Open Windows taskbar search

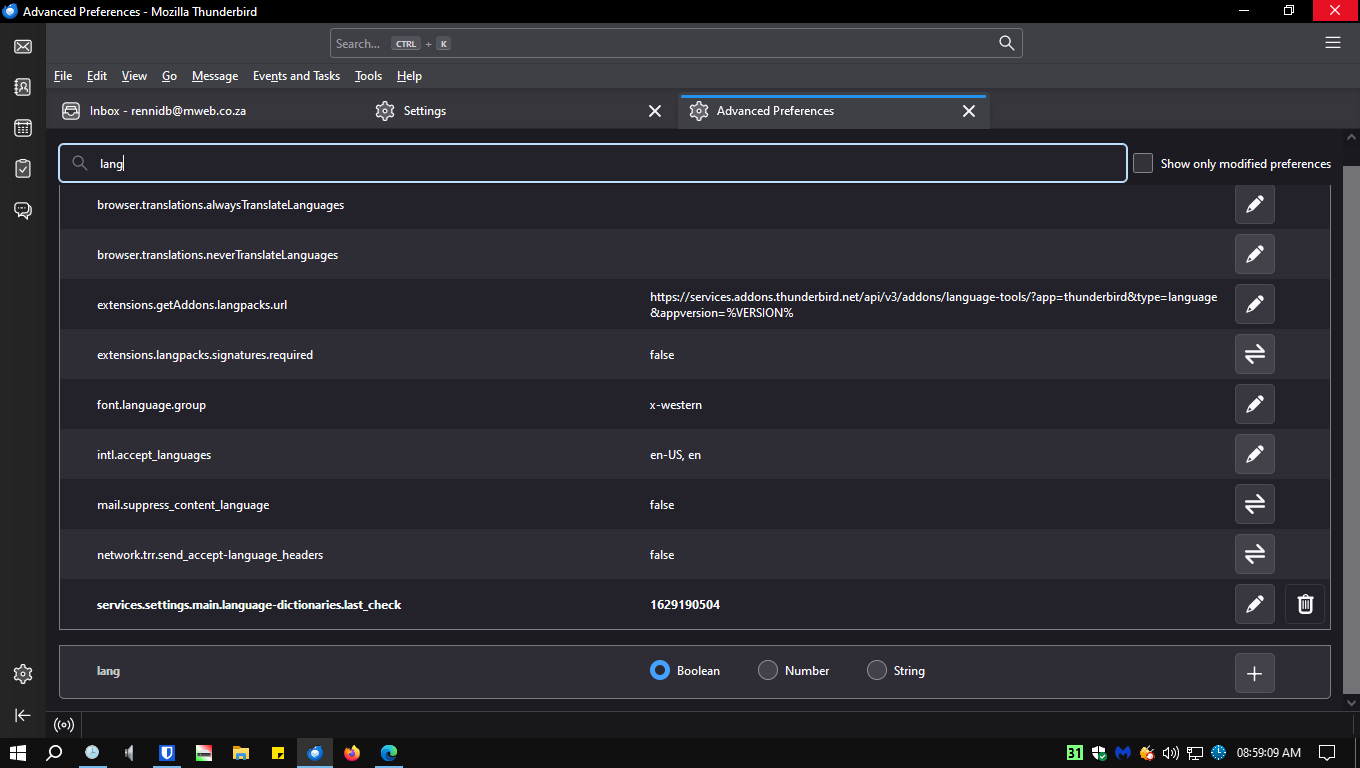coord(54,753)
